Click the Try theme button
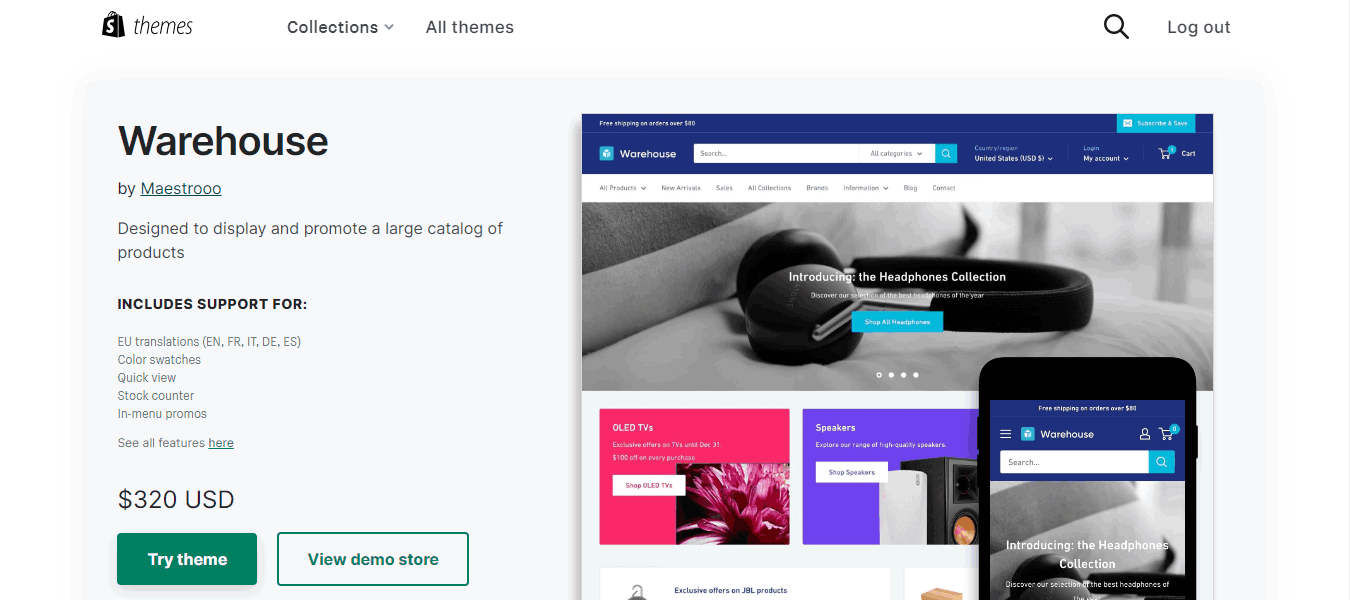Viewport: 1350px width, 600px height. point(187,559)
